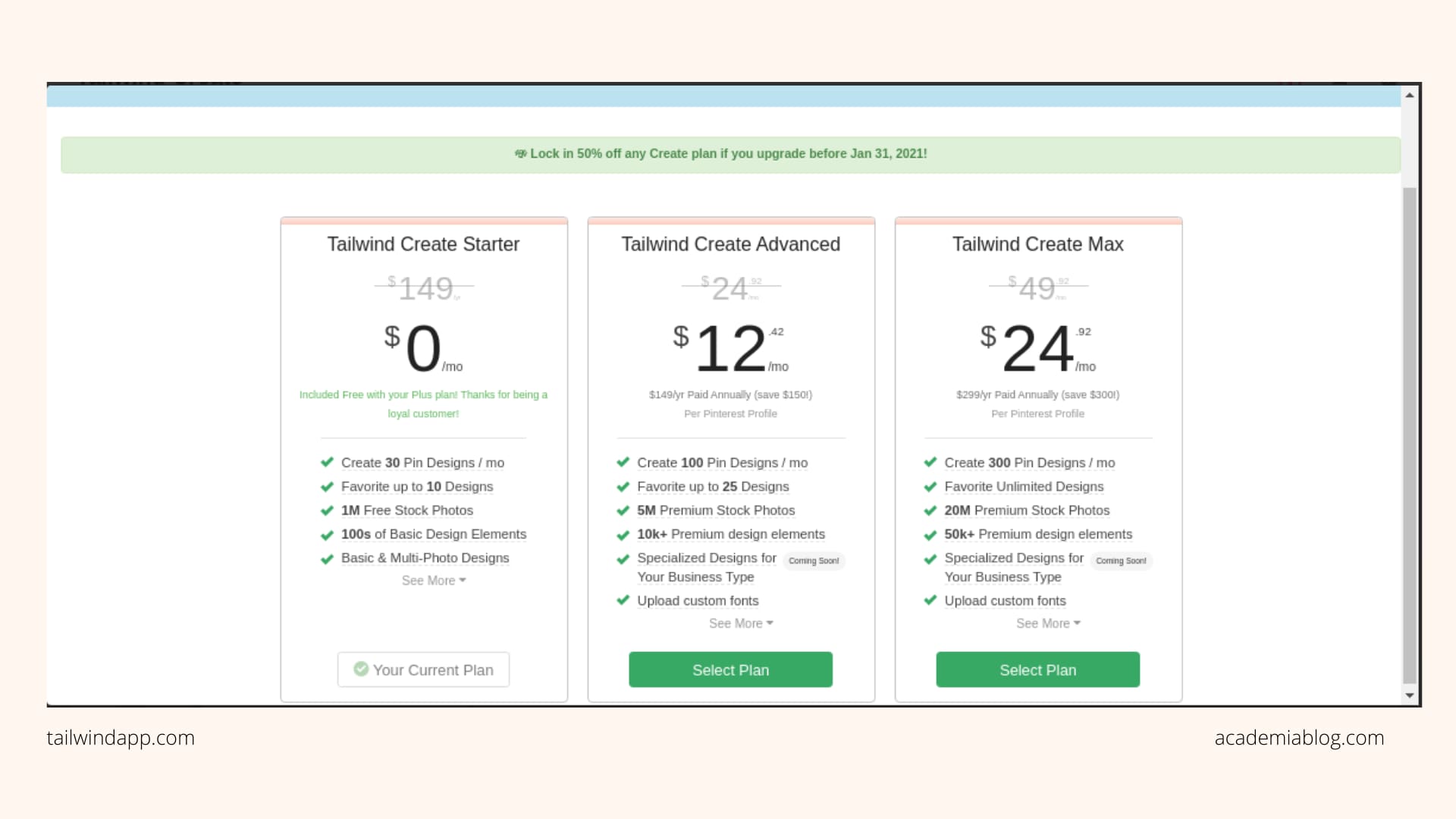Click 'Favorite up to 10 Designs' text
This screenshot has width=1456, height=819.
[x=417, y=487]
